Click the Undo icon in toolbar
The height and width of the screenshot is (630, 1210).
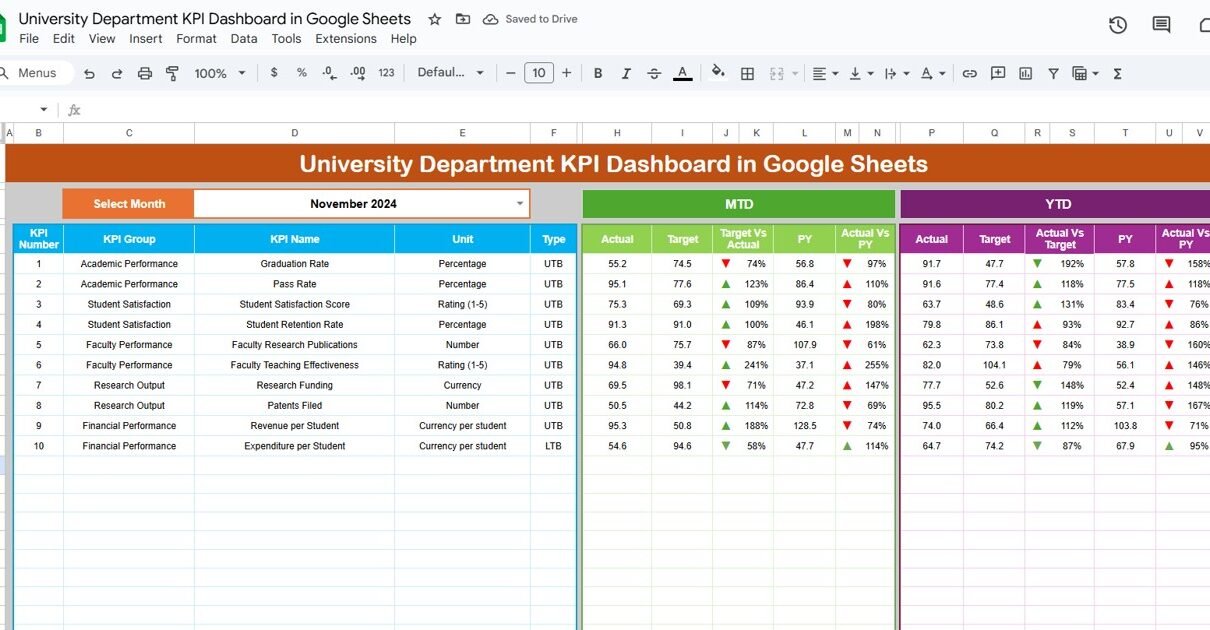[89, 73]
